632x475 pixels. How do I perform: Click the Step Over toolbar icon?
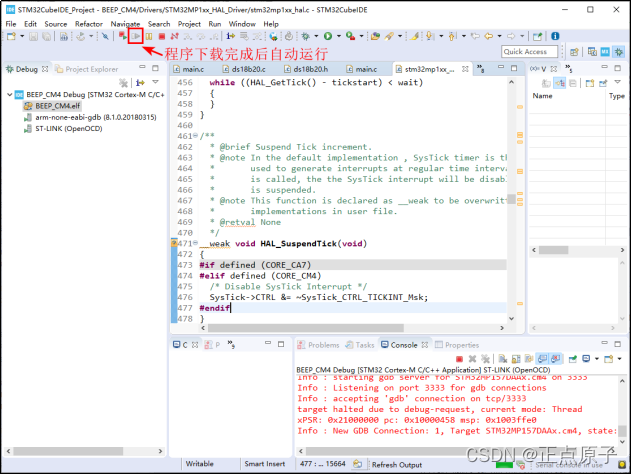201,36
